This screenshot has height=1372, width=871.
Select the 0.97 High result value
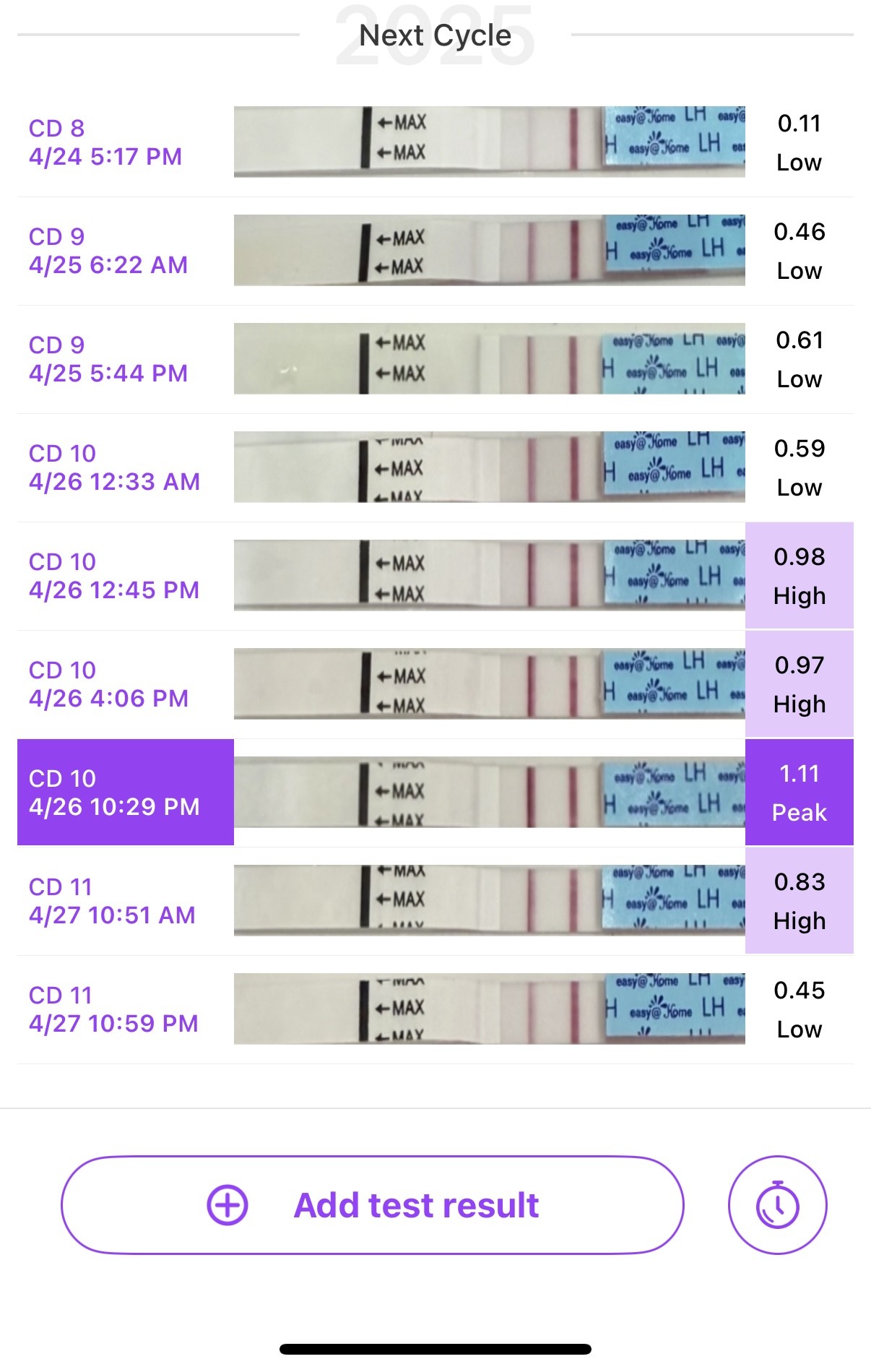click(799, 684)
